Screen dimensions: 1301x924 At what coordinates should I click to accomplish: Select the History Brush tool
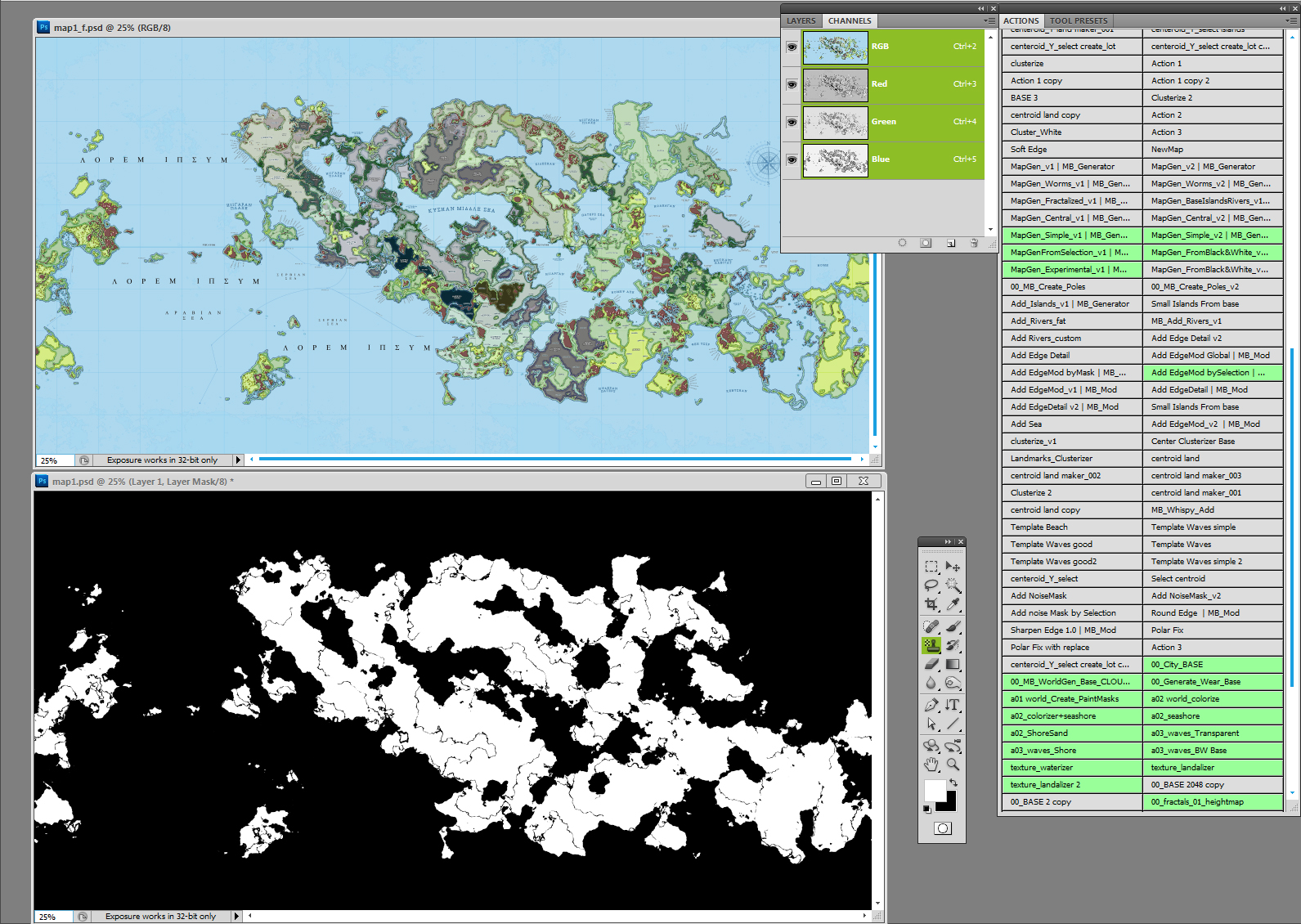[953, 645]
